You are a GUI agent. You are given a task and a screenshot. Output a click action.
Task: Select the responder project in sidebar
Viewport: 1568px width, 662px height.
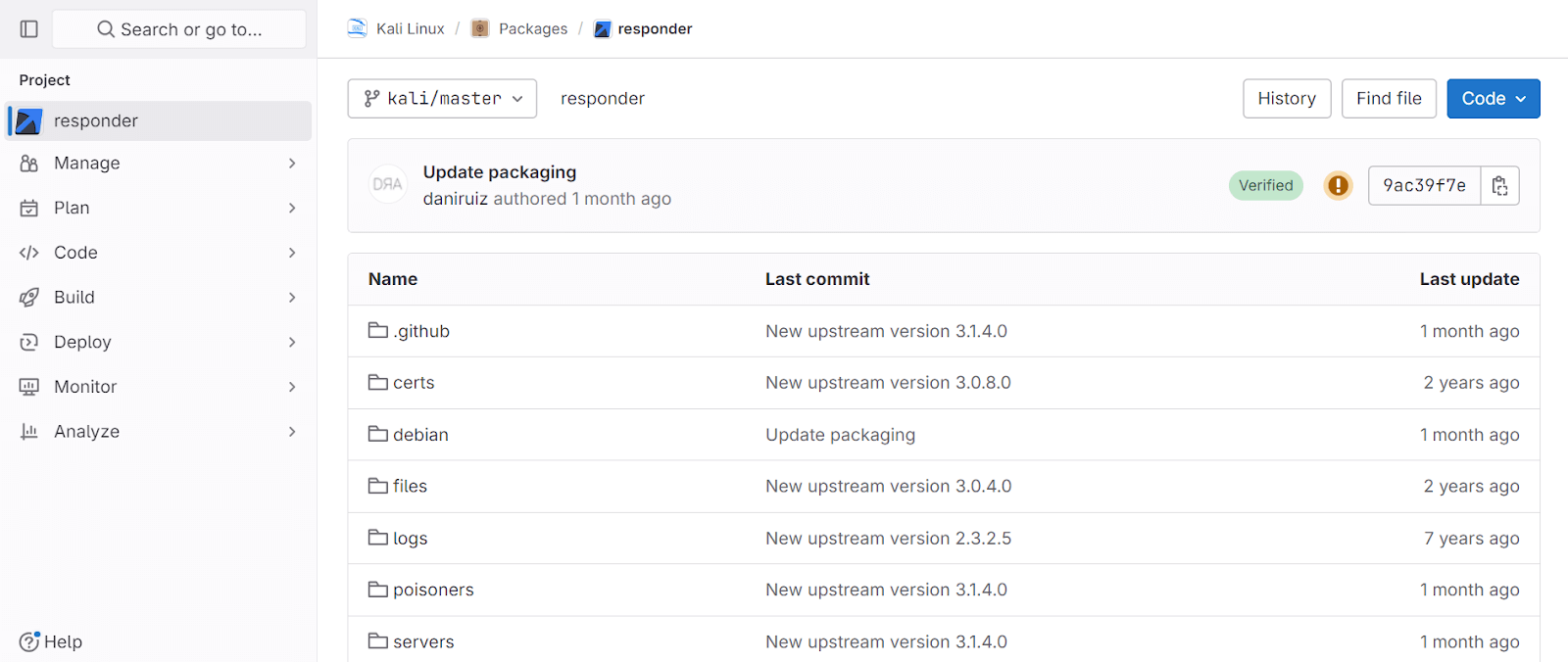(159, 120)
